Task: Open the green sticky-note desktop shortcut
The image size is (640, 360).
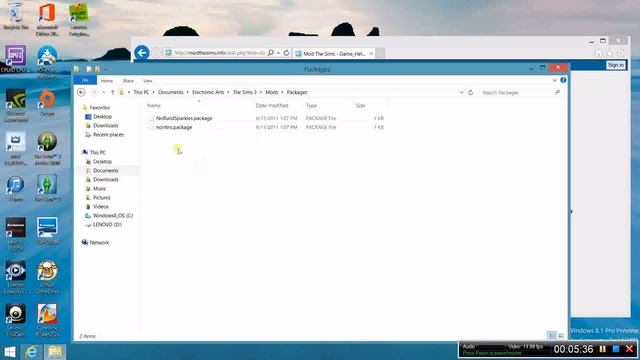Action: coord(79,19)
